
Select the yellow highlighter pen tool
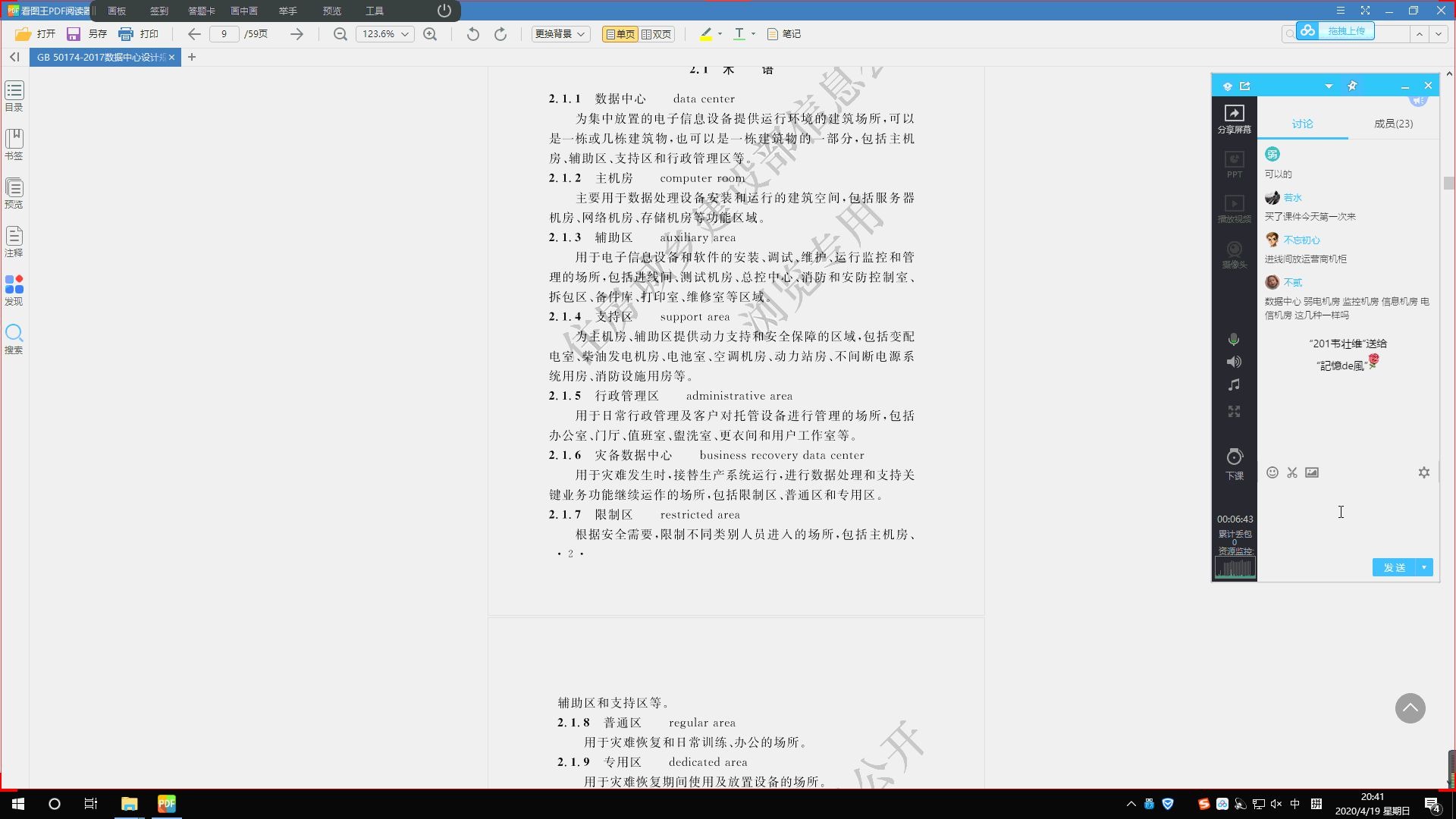pyautogui.click(x=706, y=34)
